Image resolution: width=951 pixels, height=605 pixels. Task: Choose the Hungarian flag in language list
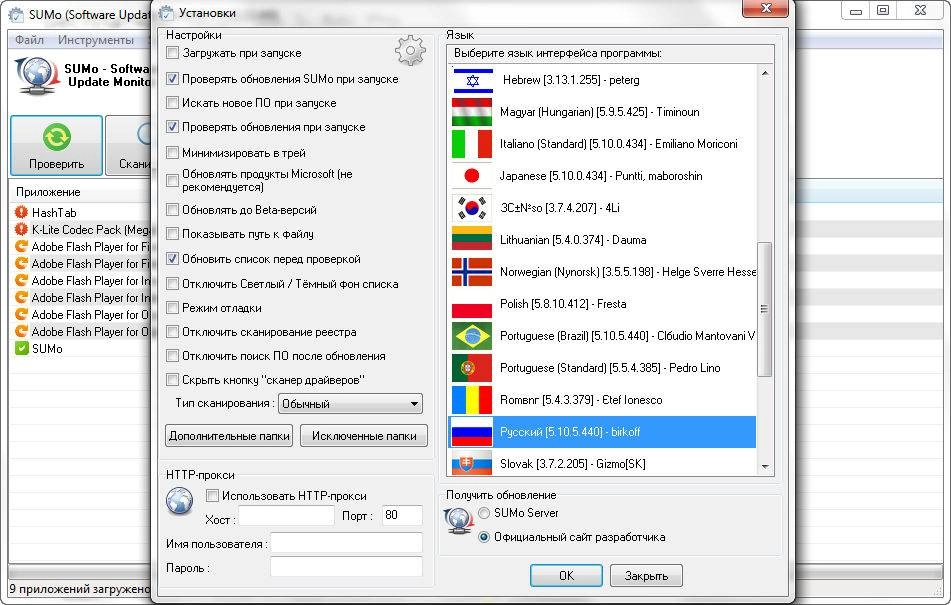click(472, 112)
